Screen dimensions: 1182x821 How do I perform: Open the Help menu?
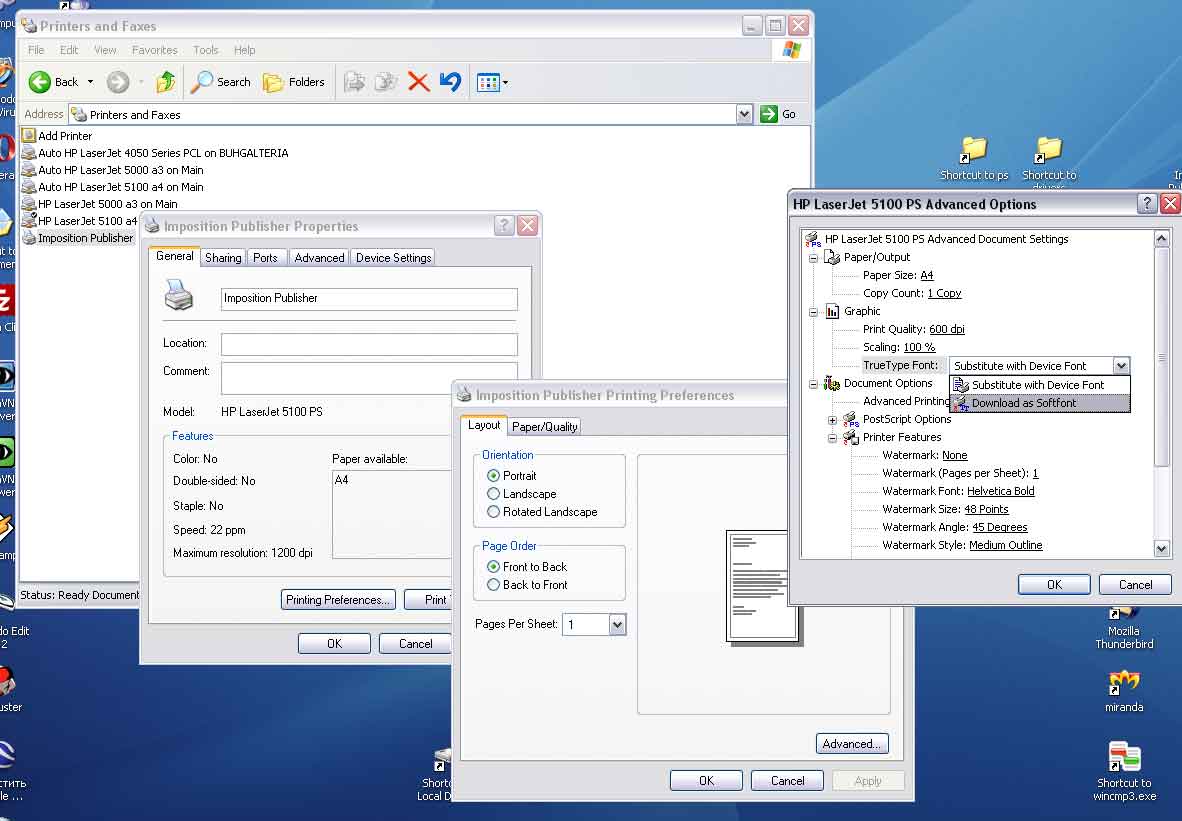[244, 50]
